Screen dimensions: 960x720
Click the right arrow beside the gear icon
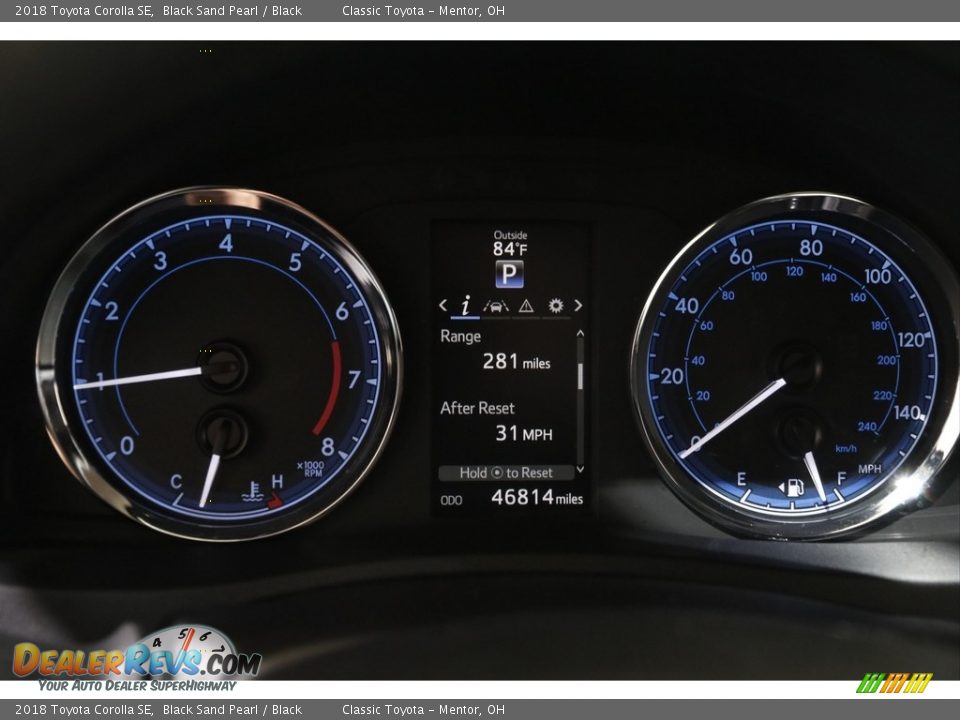pyautogui.click(x=578, y=306)
